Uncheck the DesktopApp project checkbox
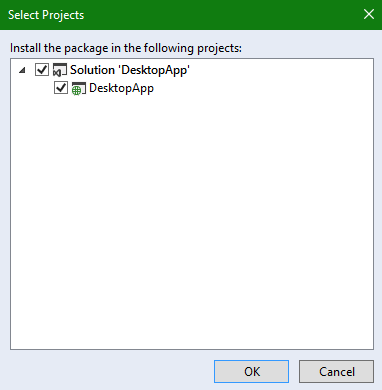 61,88
